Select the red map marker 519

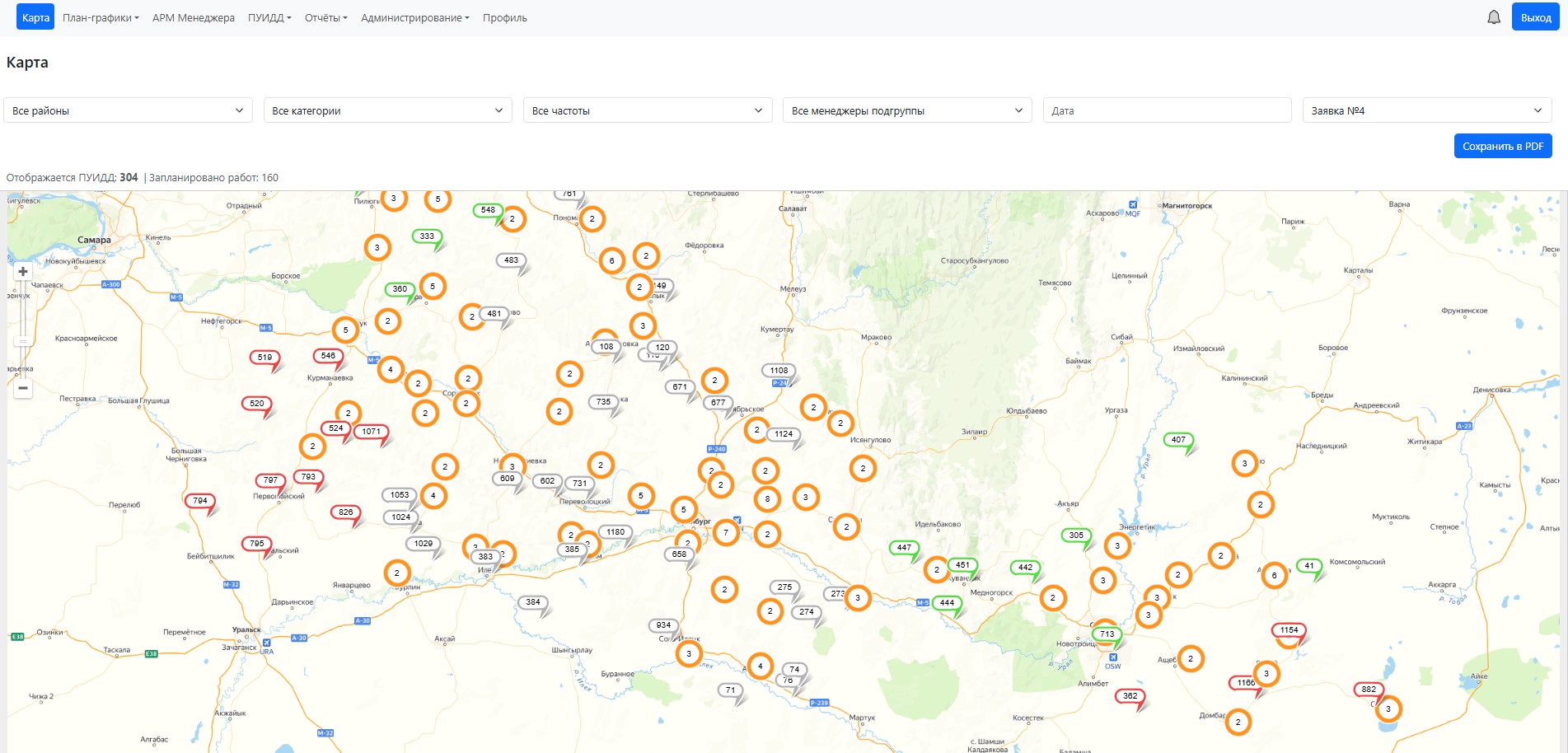[x=264, y=358]
